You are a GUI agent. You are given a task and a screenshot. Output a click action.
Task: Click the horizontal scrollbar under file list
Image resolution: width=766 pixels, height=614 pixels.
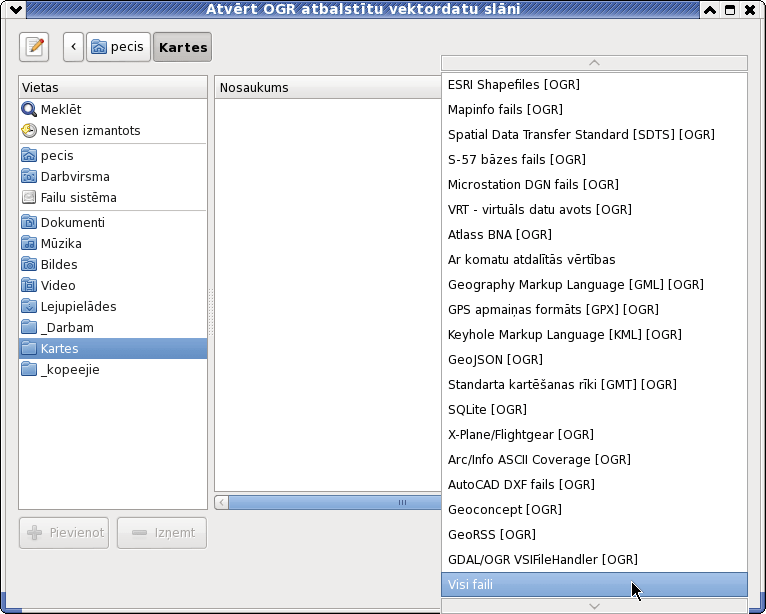pyautogui.click(x=328, y=503)
